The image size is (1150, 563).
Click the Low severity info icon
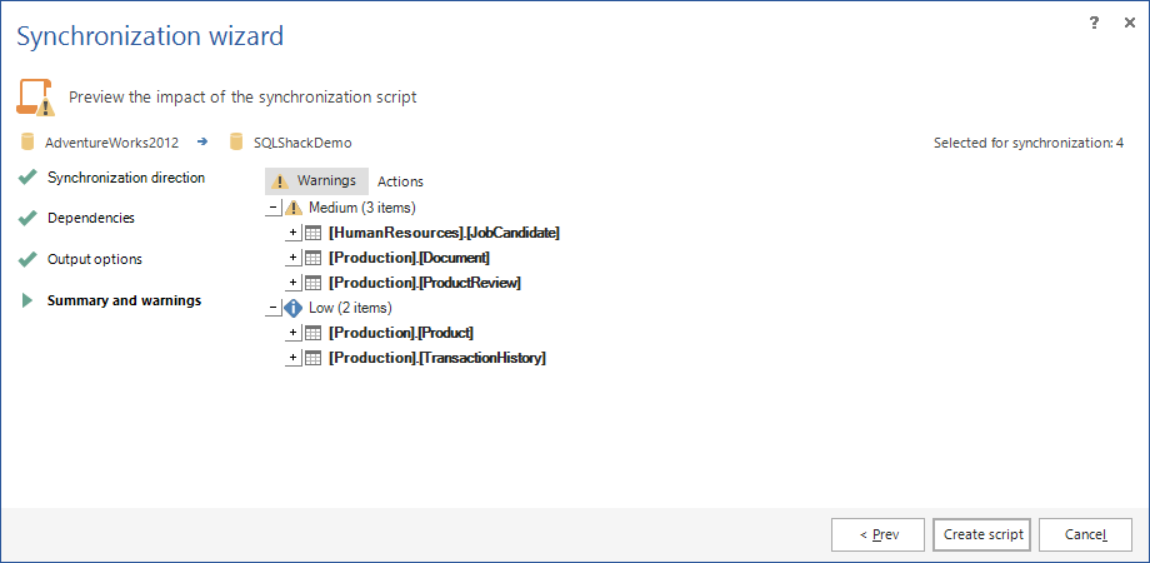click(293, 308)
